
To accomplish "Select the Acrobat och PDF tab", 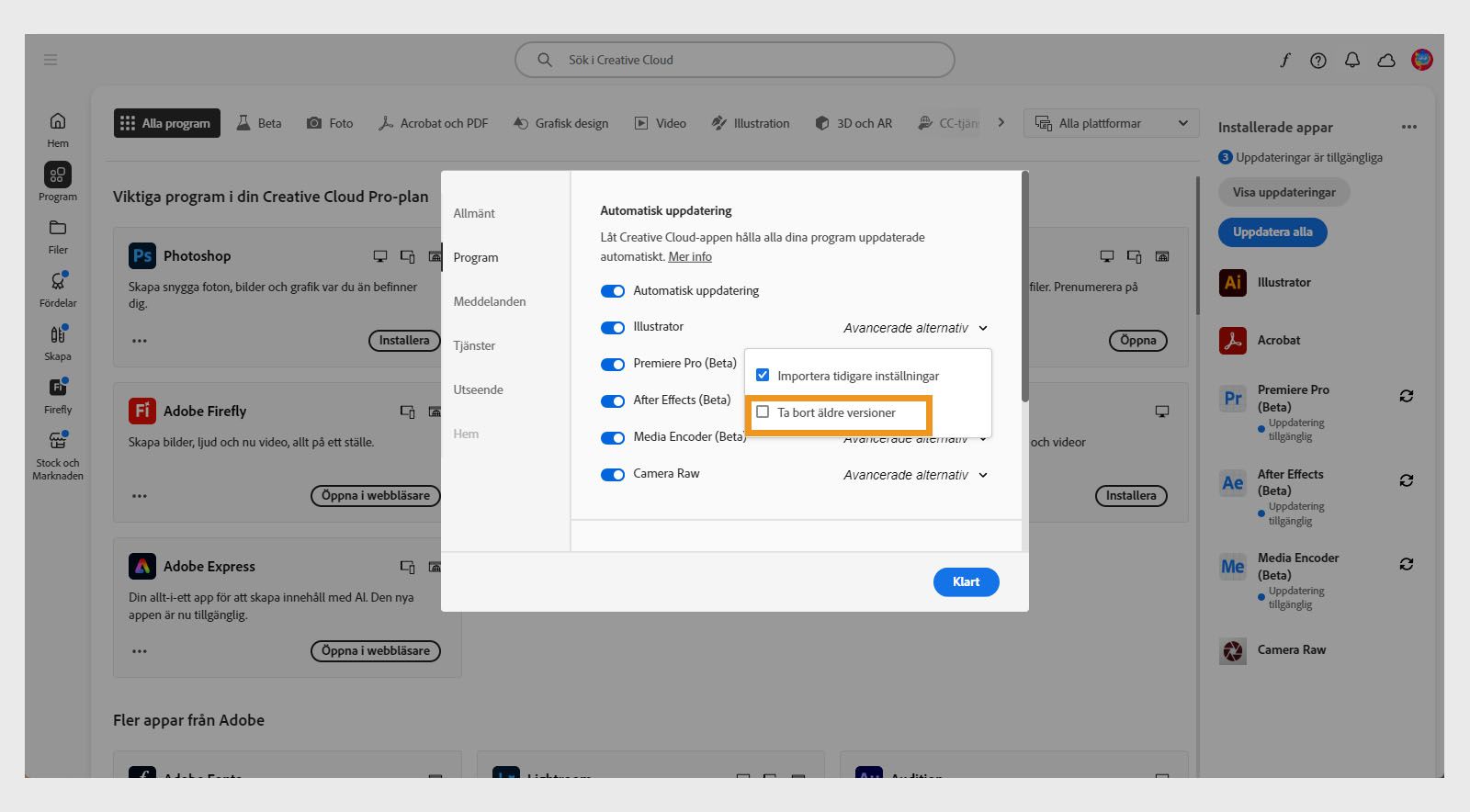I will click(433, 123).
